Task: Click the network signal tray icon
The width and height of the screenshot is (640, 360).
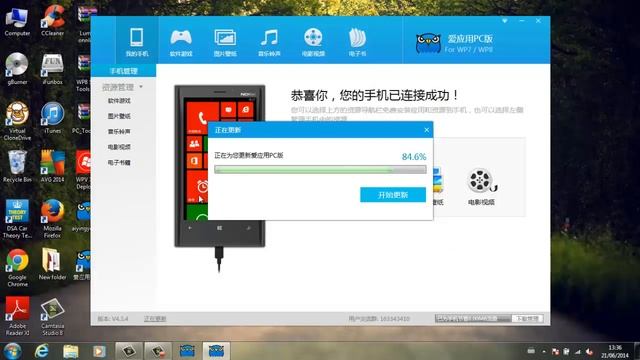Action: [578, 351]
